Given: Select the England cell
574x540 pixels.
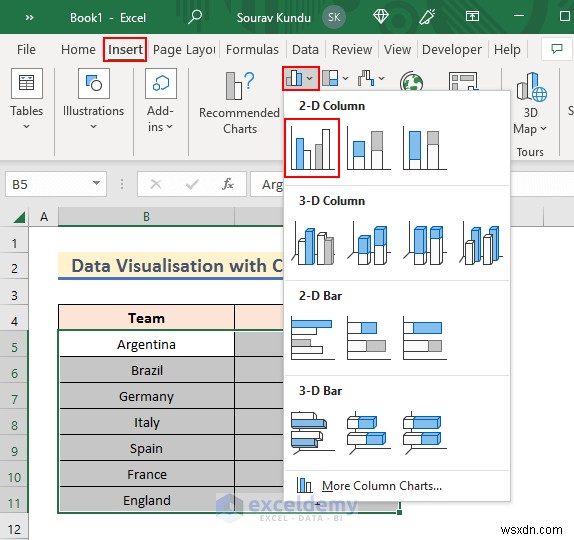Looking at the screenshot, I should coord(146,500).
